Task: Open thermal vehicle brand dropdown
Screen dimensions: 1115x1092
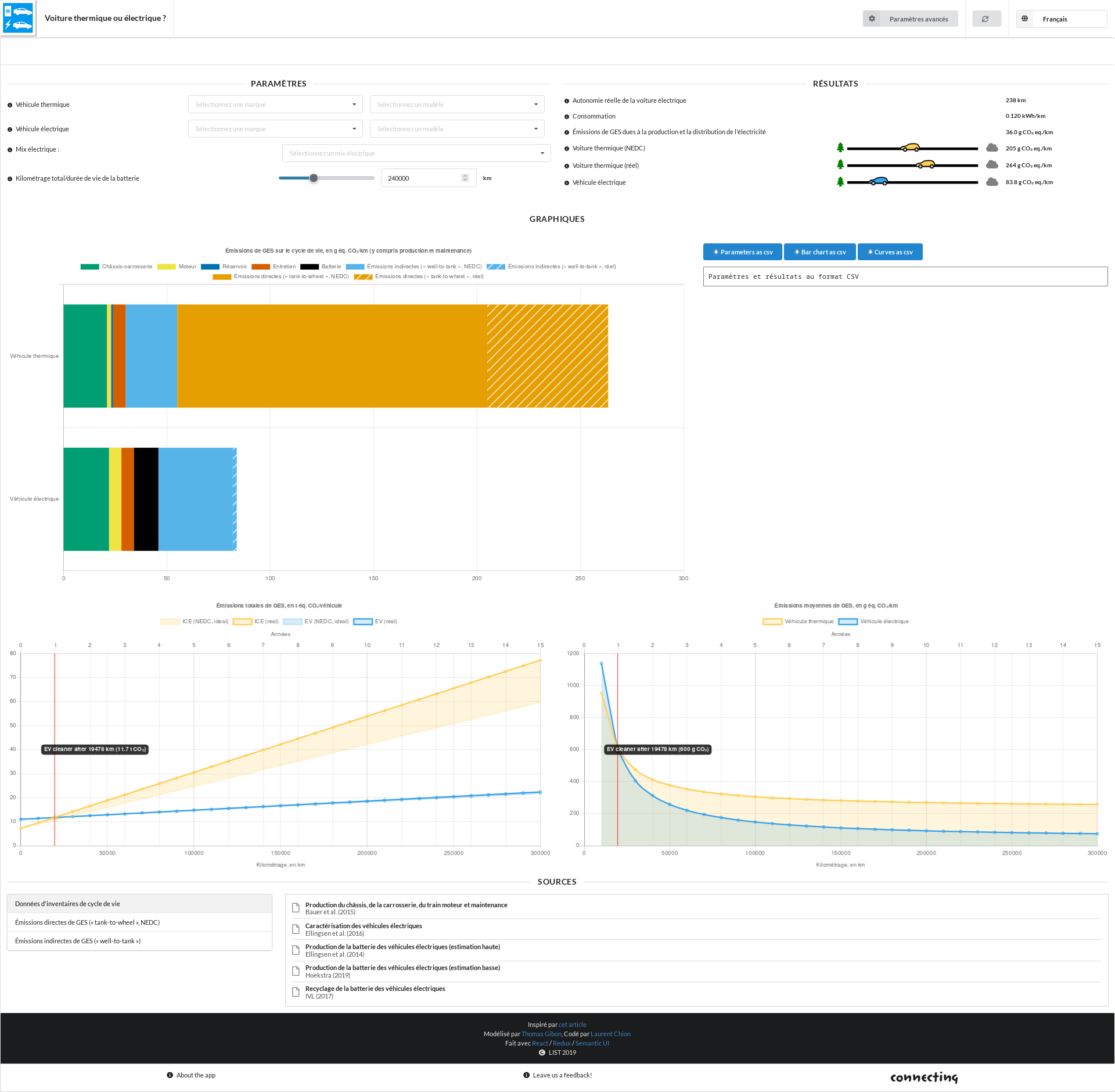Action: click(x=275, y=105)
